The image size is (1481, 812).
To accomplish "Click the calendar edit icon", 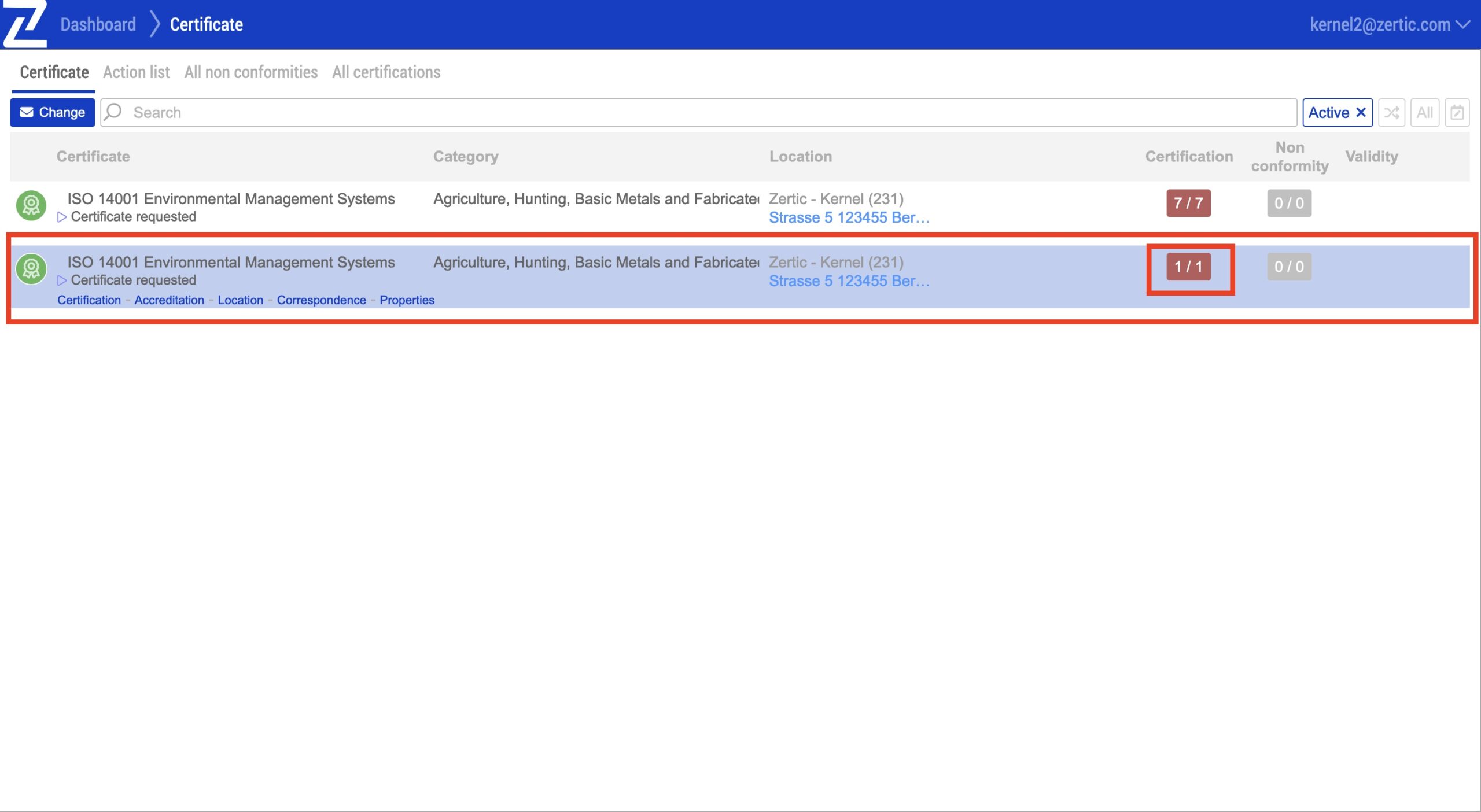I will (1457, 112).
